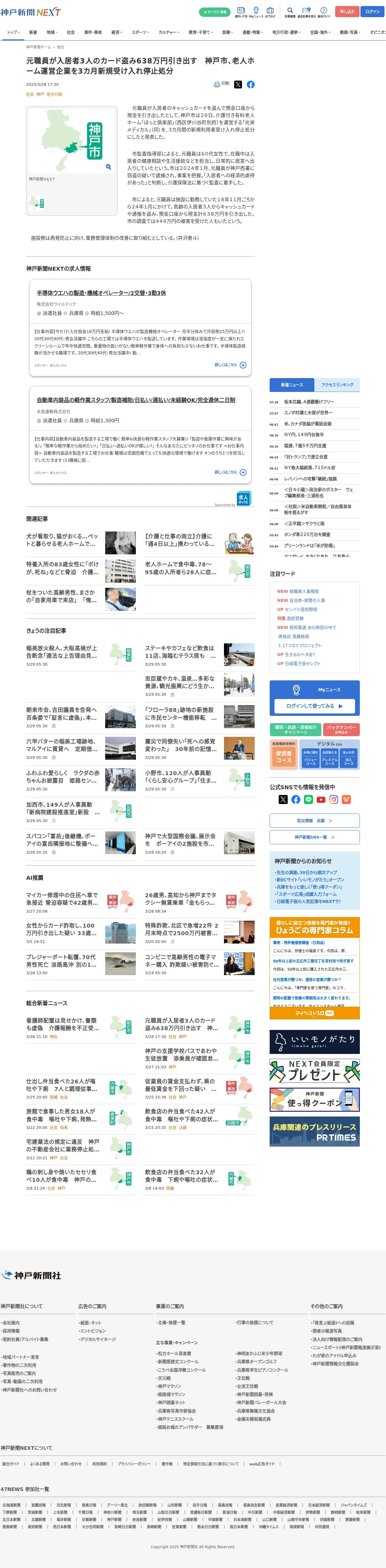This screenshot has height=1568, width=386.
Task: Open the 防災情報 兵庫 button
Action: [315, 821]
